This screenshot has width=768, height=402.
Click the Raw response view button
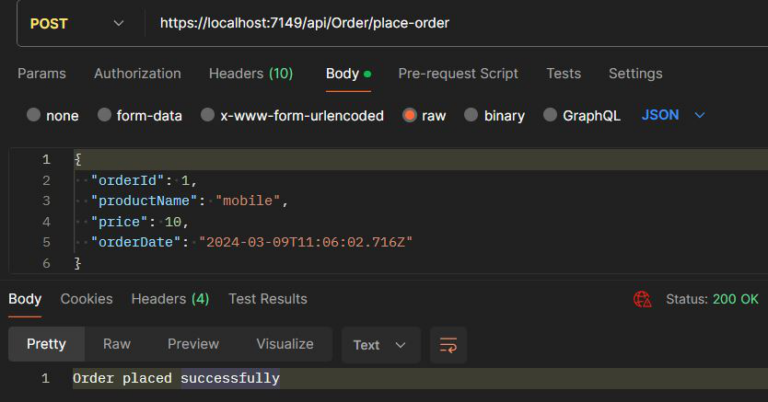[x=116, y=344]
